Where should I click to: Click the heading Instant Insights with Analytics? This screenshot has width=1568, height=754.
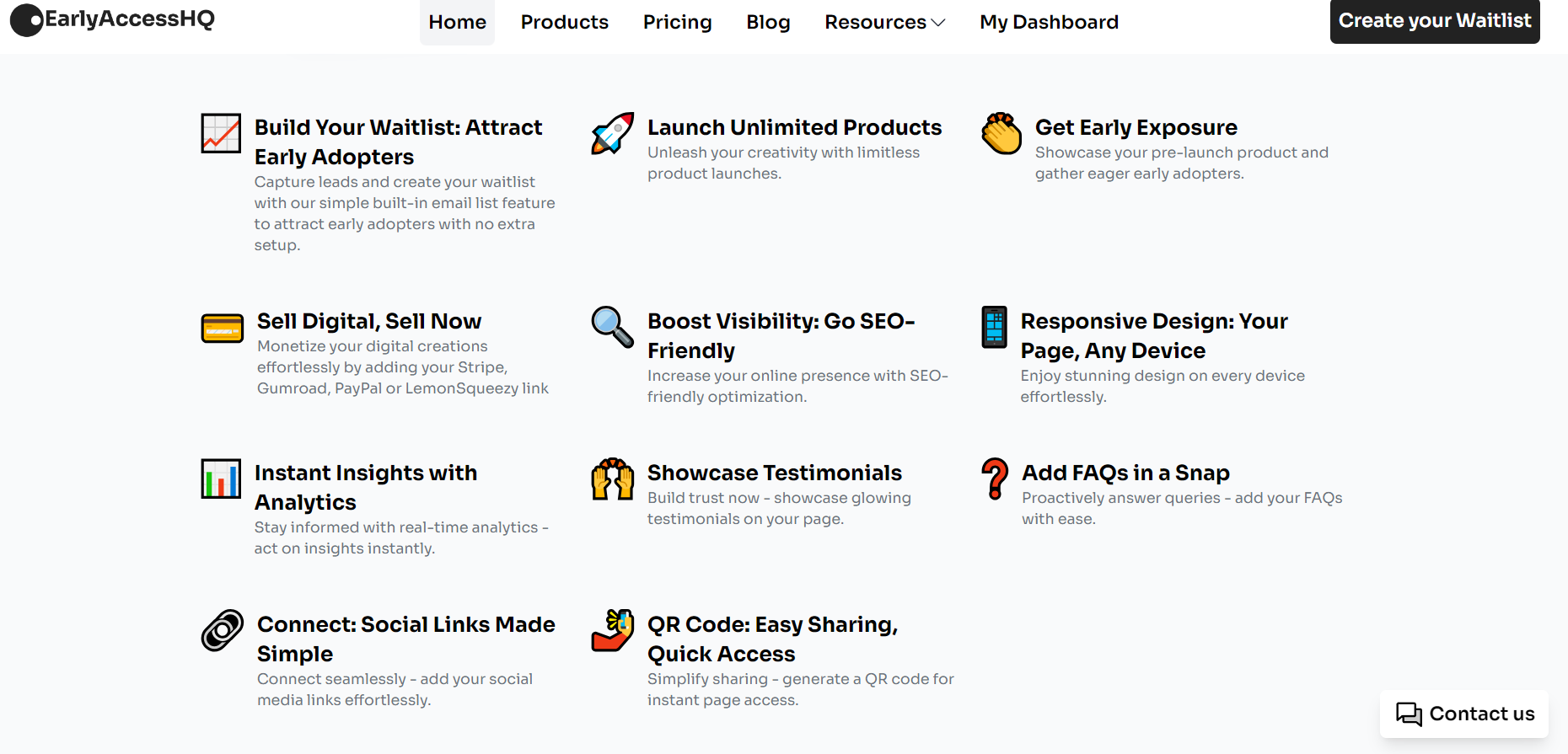(x=366, y=487)
